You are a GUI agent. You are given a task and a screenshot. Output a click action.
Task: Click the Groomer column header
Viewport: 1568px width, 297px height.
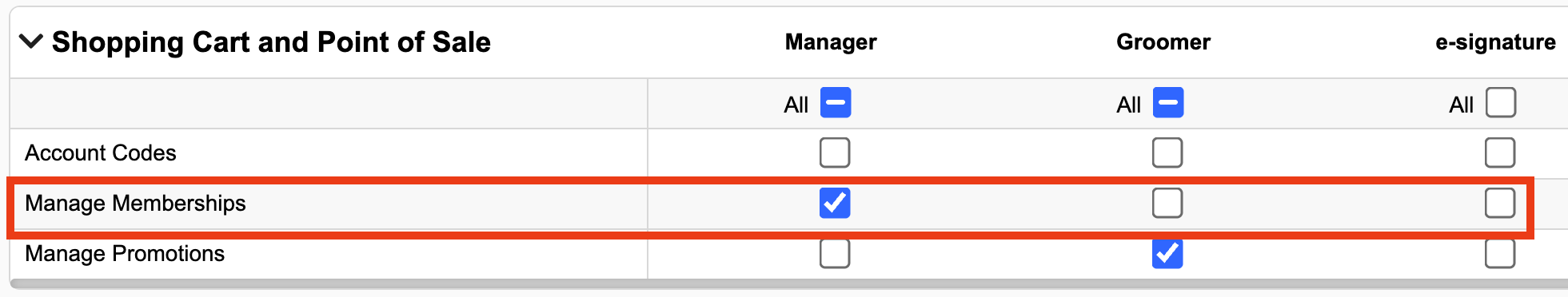coord(1163,42)
